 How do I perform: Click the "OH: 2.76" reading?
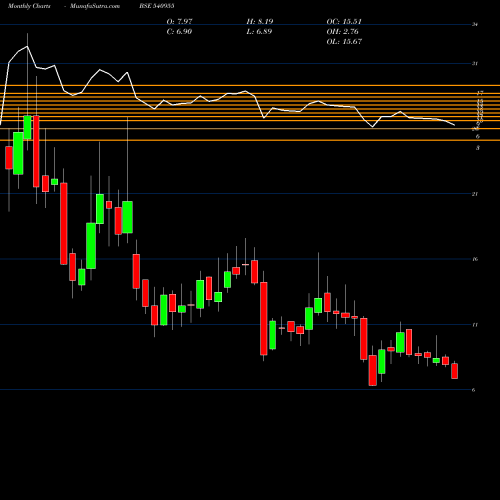click(x=342, y=32)
